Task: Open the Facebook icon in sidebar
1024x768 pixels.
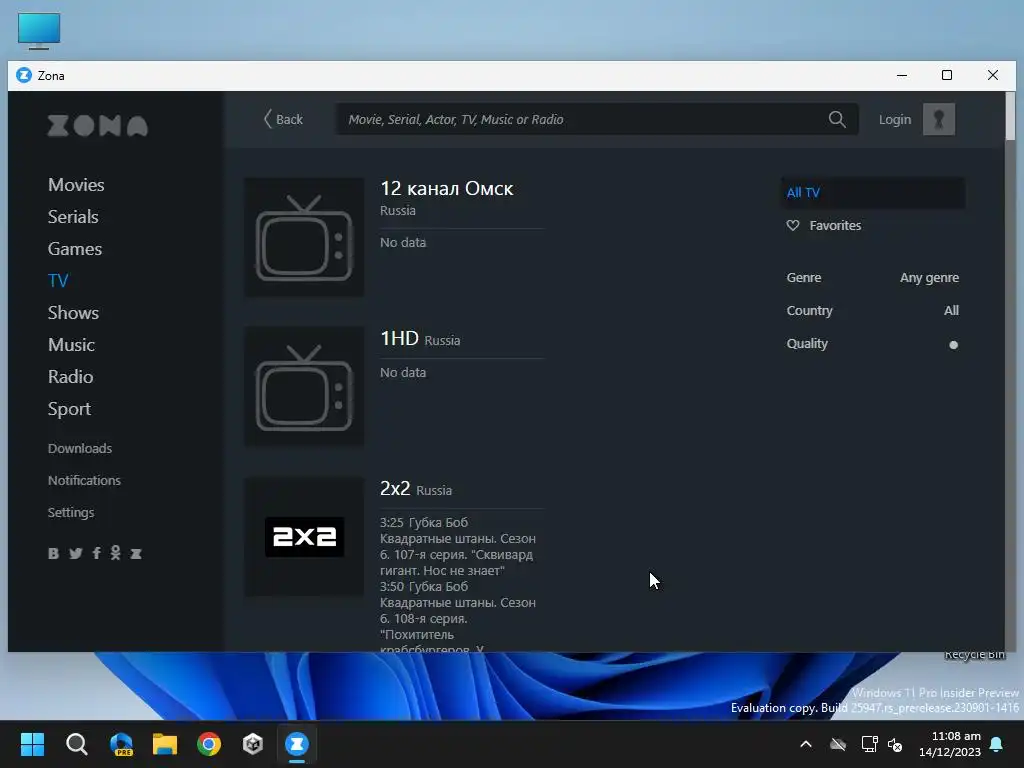Action: click(97, 553)
